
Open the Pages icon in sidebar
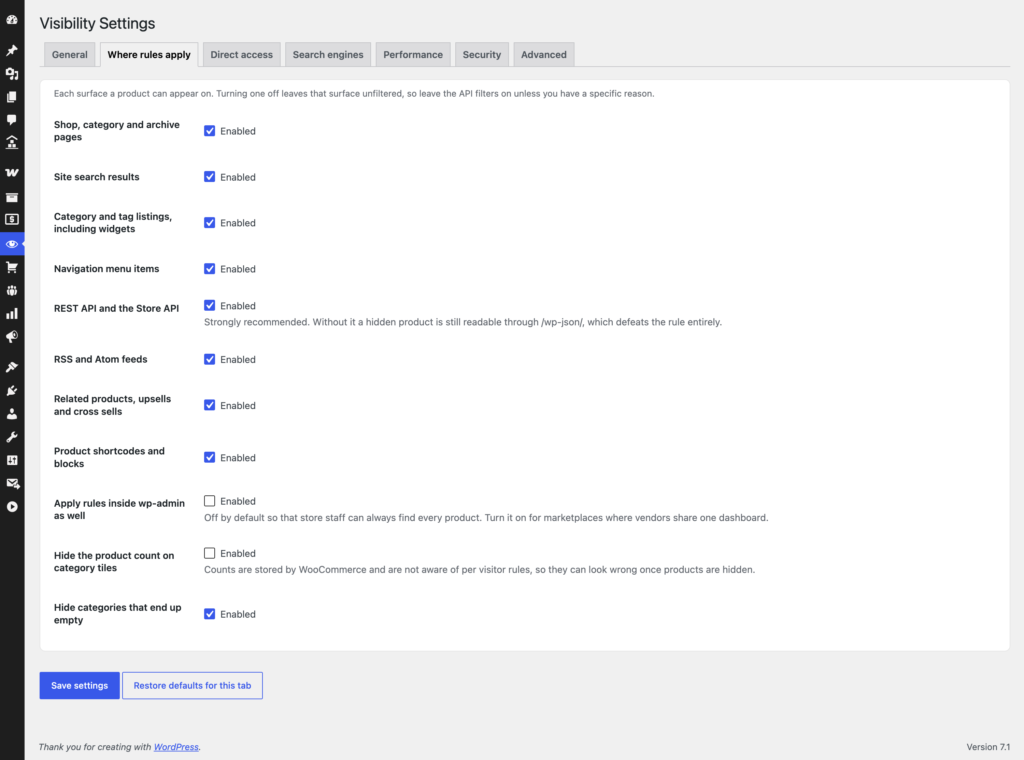12,97
